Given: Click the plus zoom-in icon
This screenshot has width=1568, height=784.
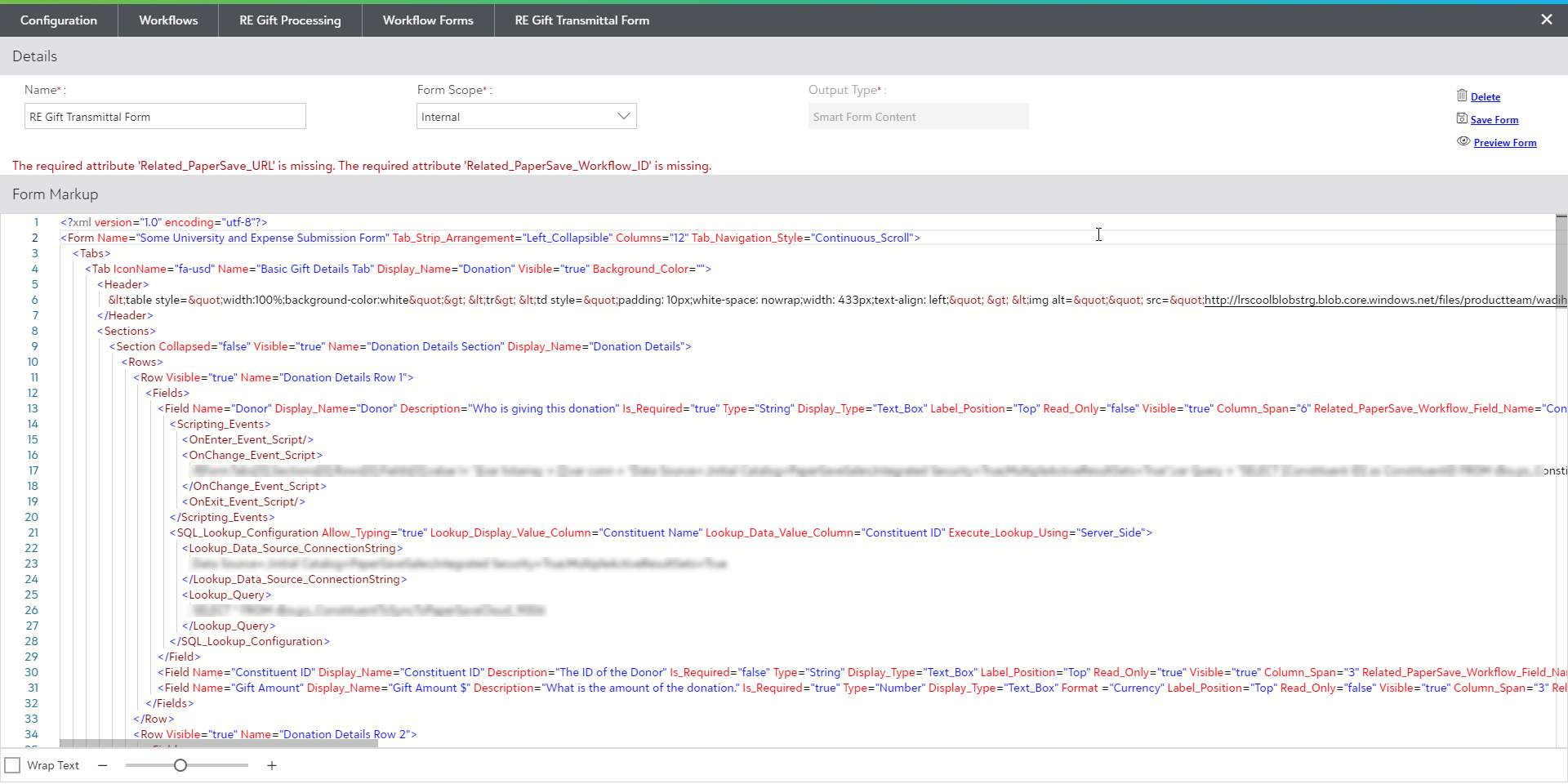Looking at the screenshot, I should 272,765.
